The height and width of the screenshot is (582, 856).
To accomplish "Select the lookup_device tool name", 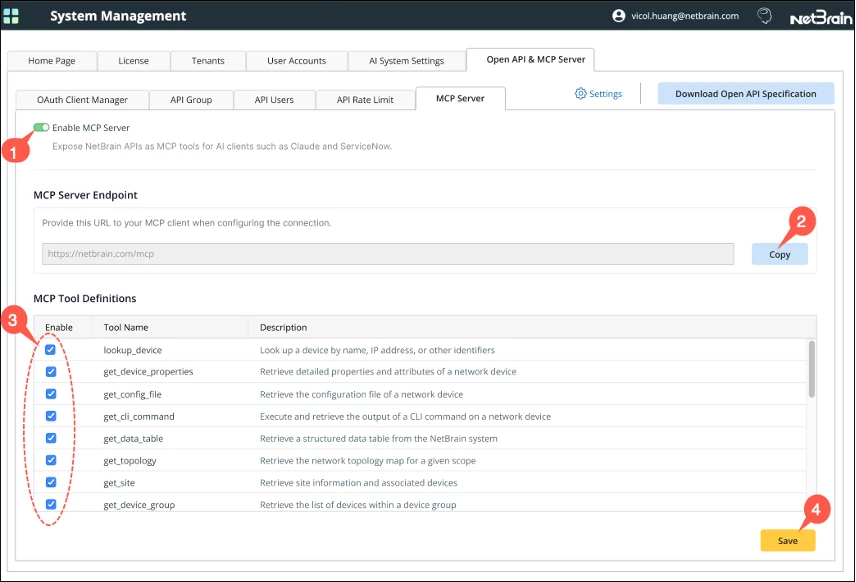I will pyautogui.click(x=133, y=350).
